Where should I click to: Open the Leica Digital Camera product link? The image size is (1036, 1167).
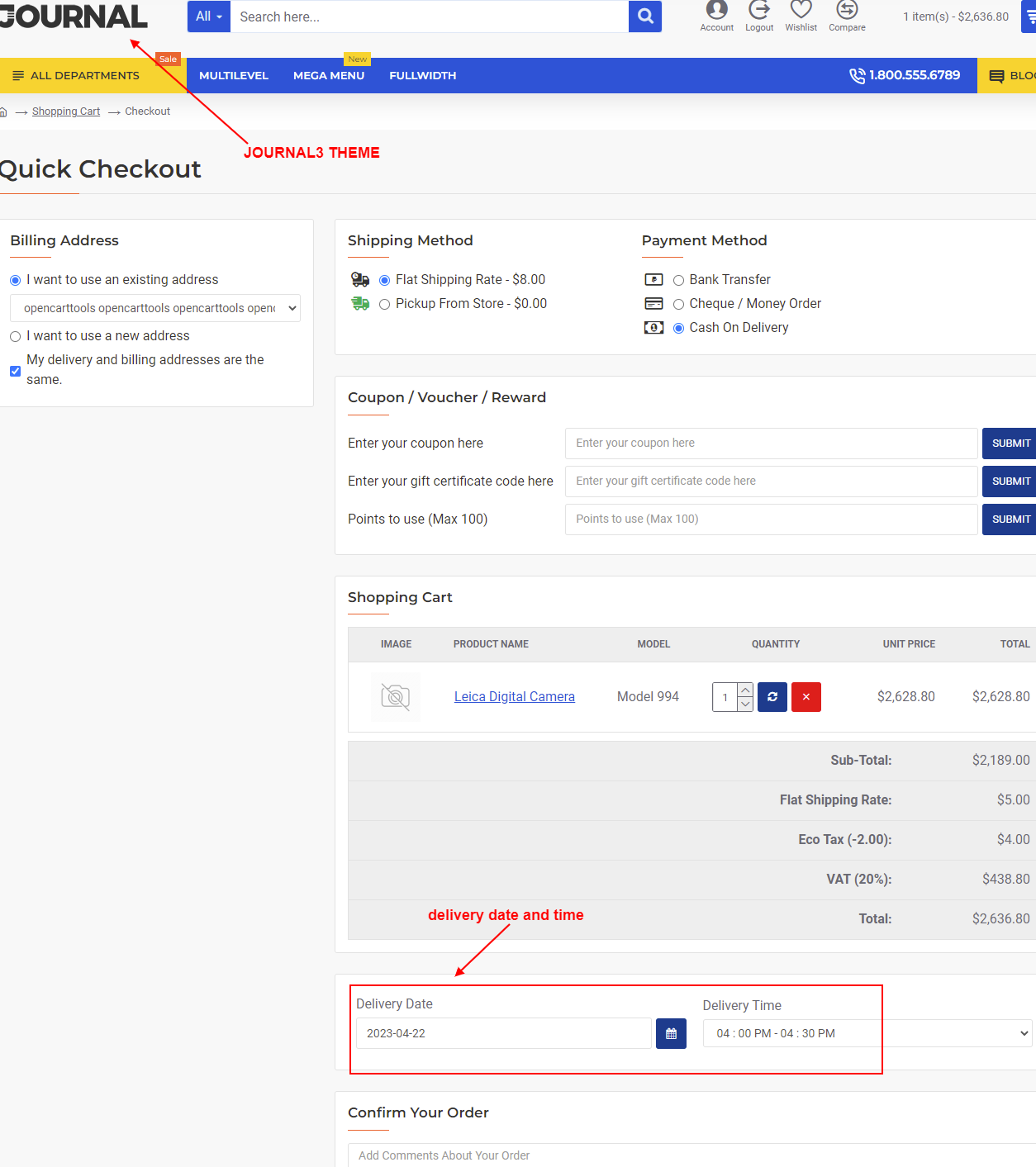(x=515, y=697)
